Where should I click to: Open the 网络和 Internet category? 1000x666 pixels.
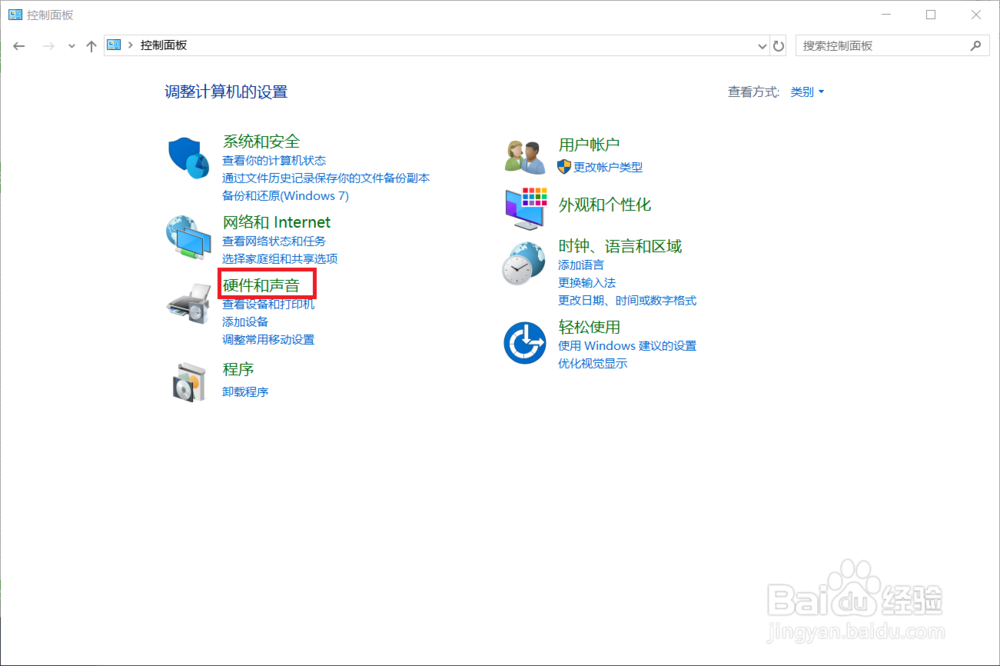click(276, 222)
